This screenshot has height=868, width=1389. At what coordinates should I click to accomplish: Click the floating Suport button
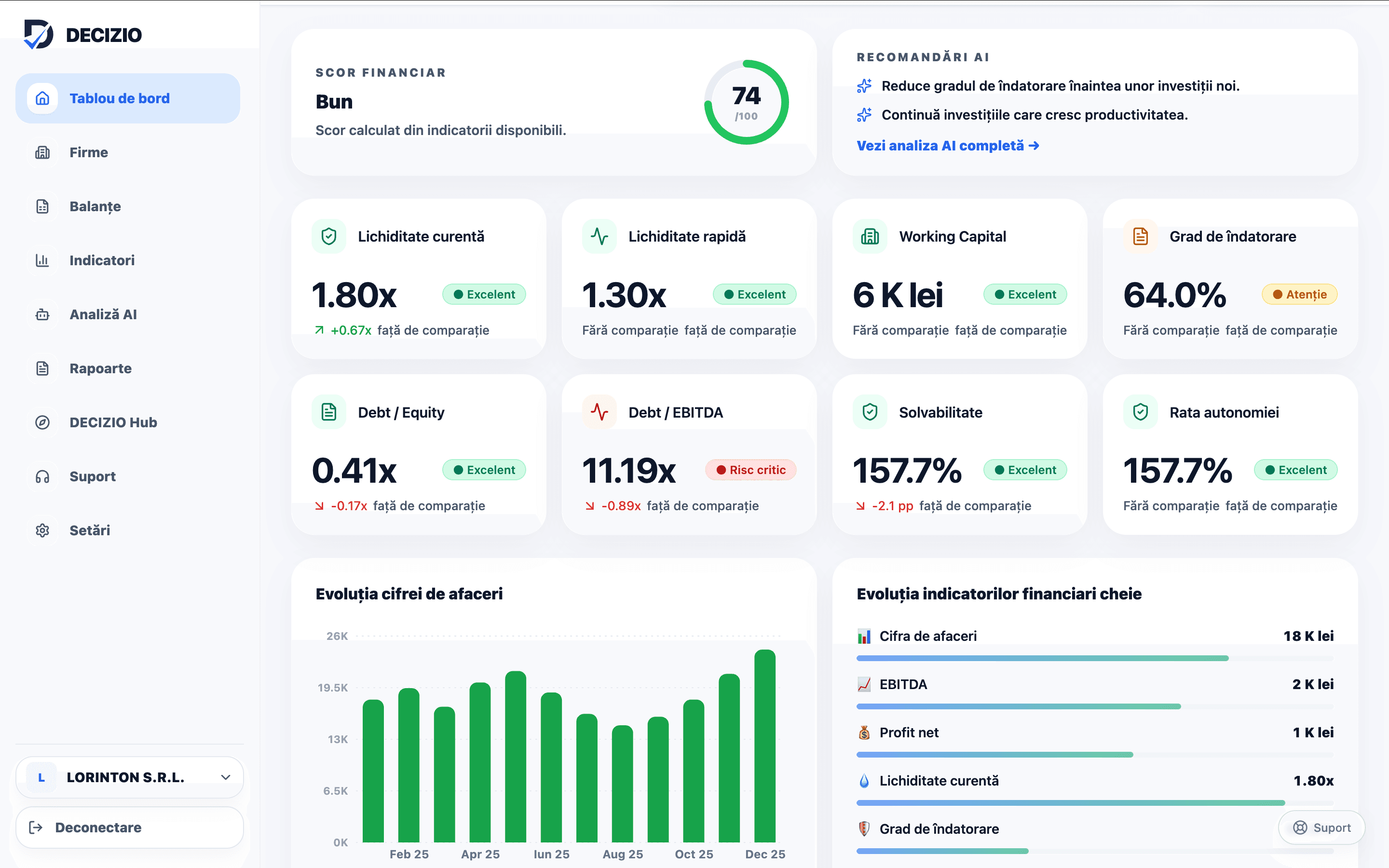point(1321,827)
